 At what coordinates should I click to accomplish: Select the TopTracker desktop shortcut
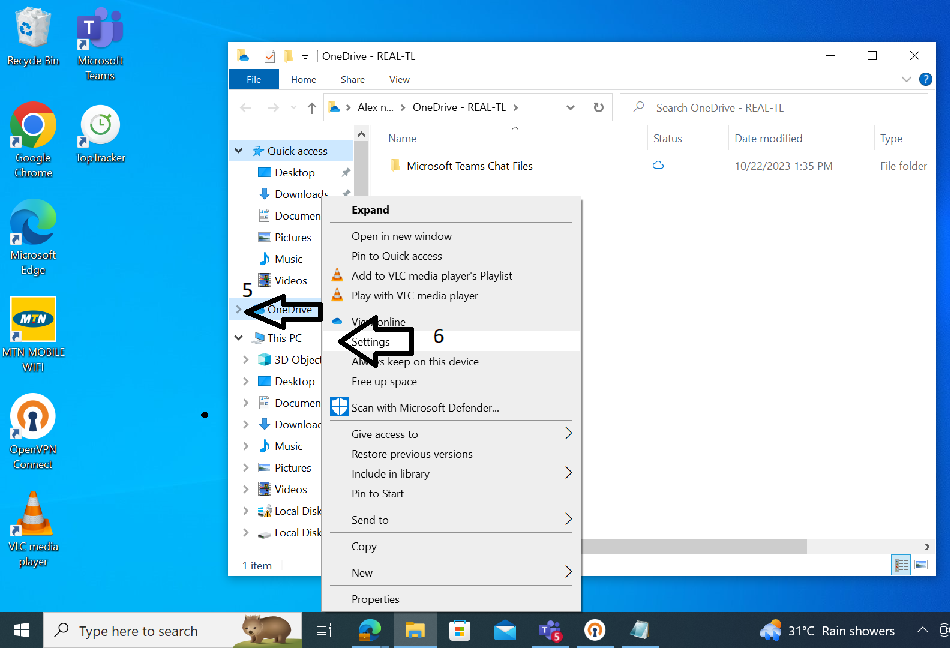101,135
